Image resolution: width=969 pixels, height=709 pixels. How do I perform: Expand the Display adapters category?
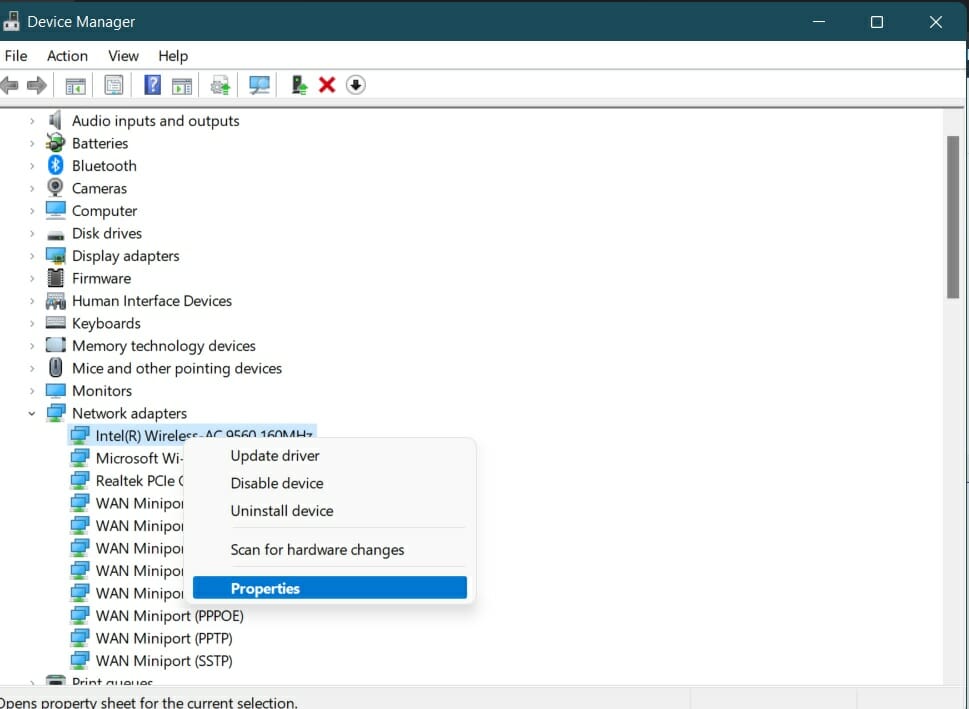[30, 255]
